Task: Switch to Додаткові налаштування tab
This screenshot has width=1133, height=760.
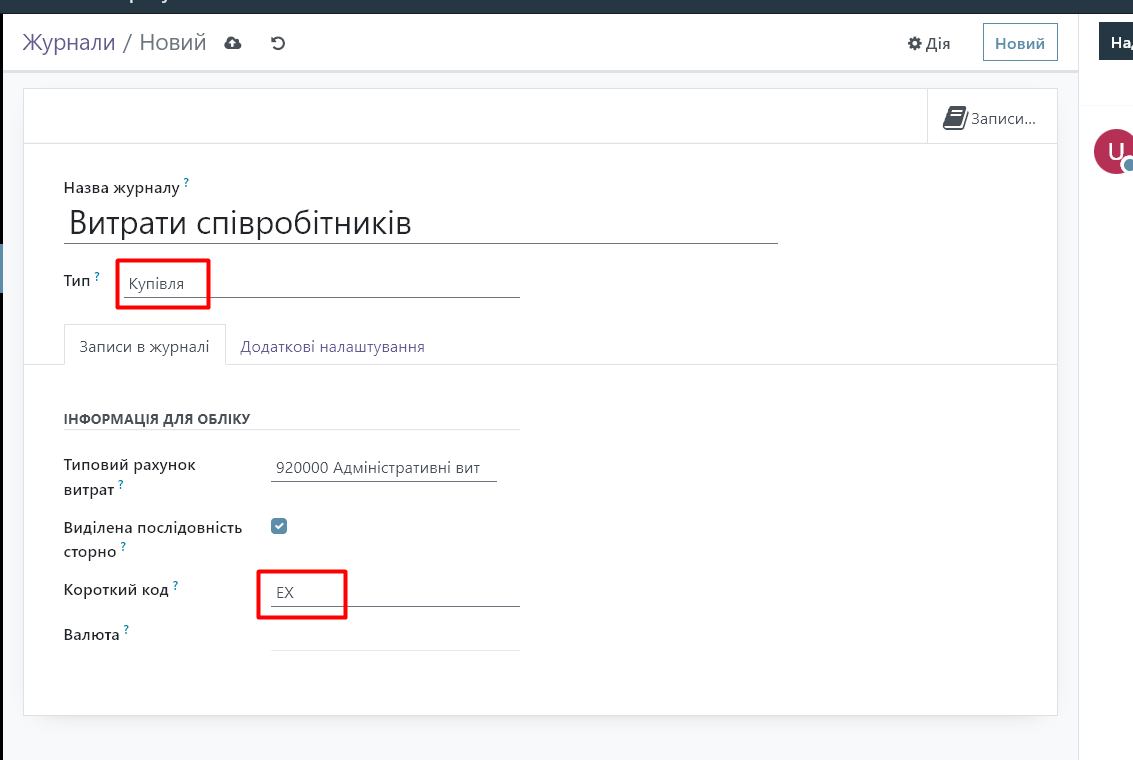Action: coord(332,347)
